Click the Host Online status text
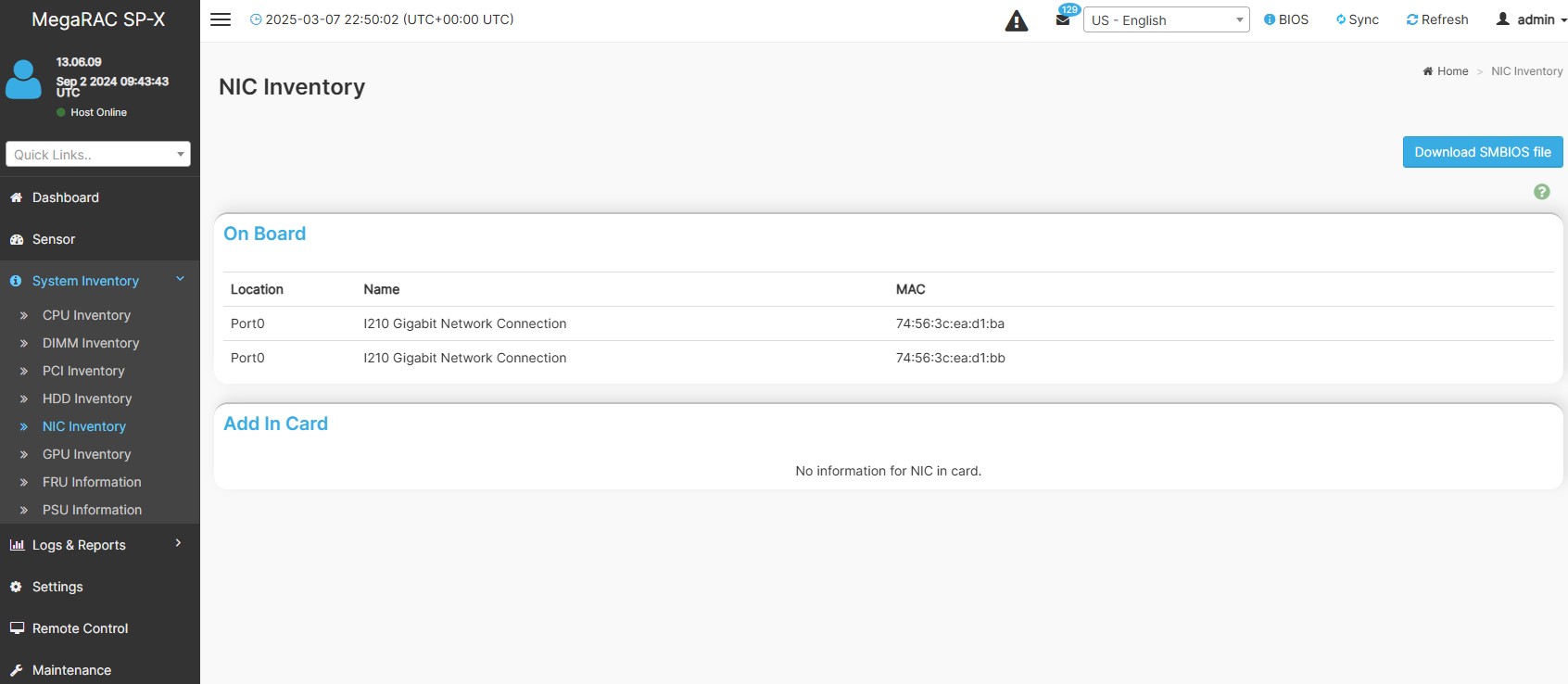The width and height of the screenshot is (1568, 684). pyautogui.click(x=98, y=112)
